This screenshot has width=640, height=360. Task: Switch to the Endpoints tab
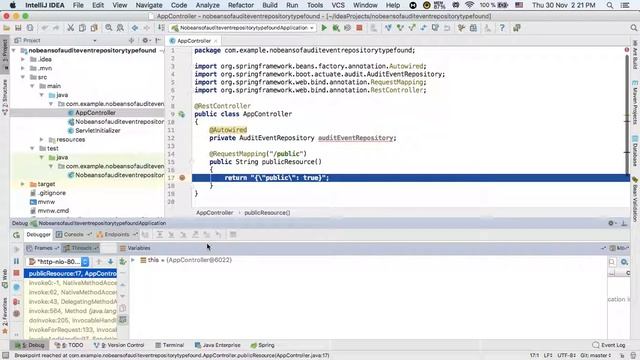point(116,234)
